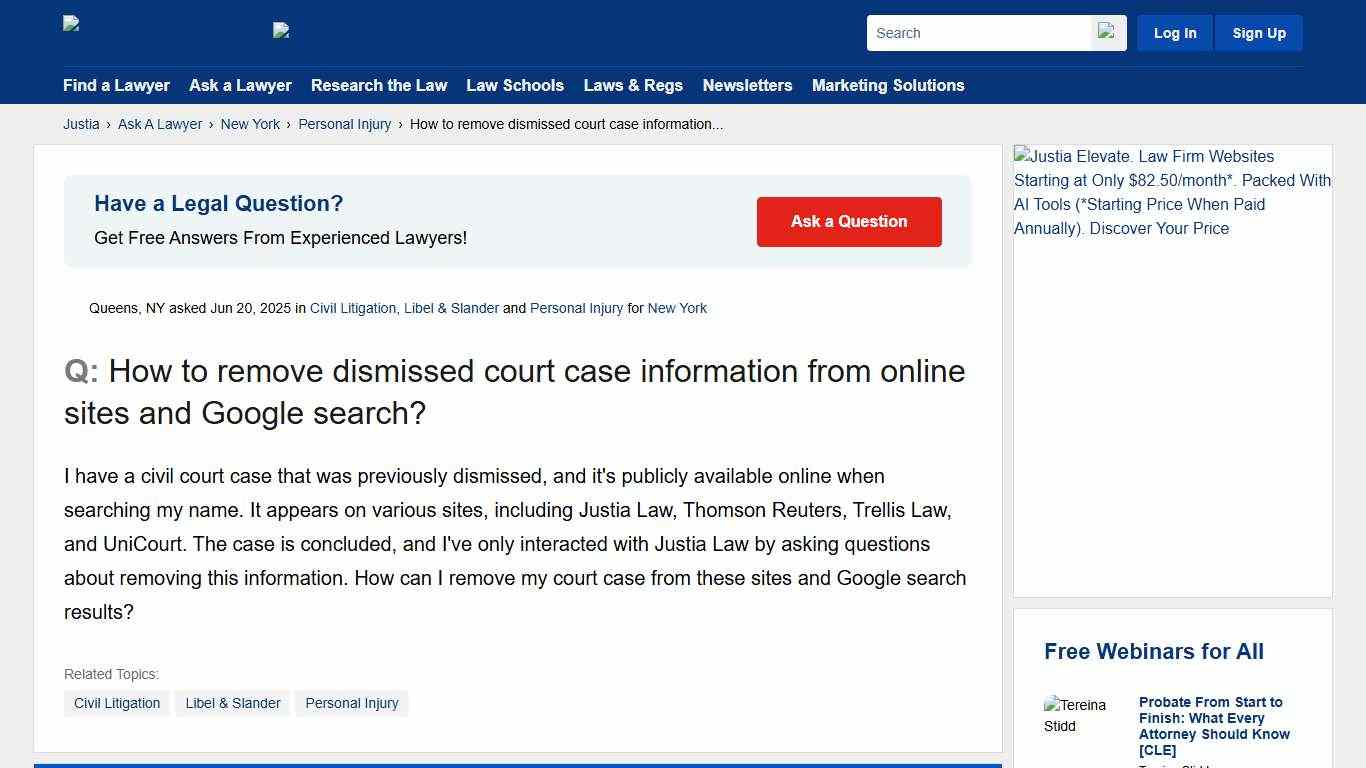Follow the Libel & Slander link
This screenshot has width=1366, height=768.
pyautogui.click(x=451, y=308)
